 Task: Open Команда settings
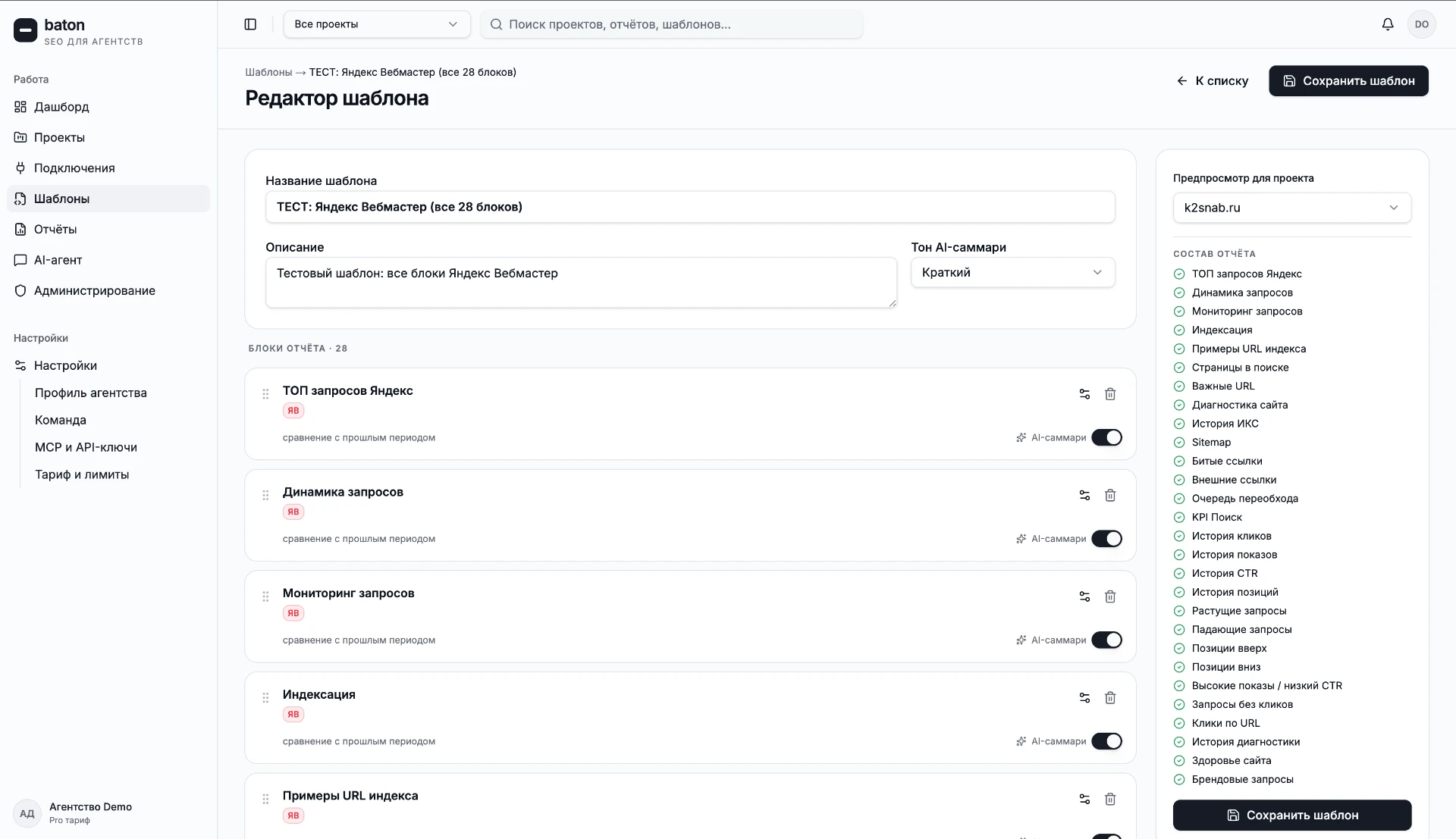pos(61,420)
